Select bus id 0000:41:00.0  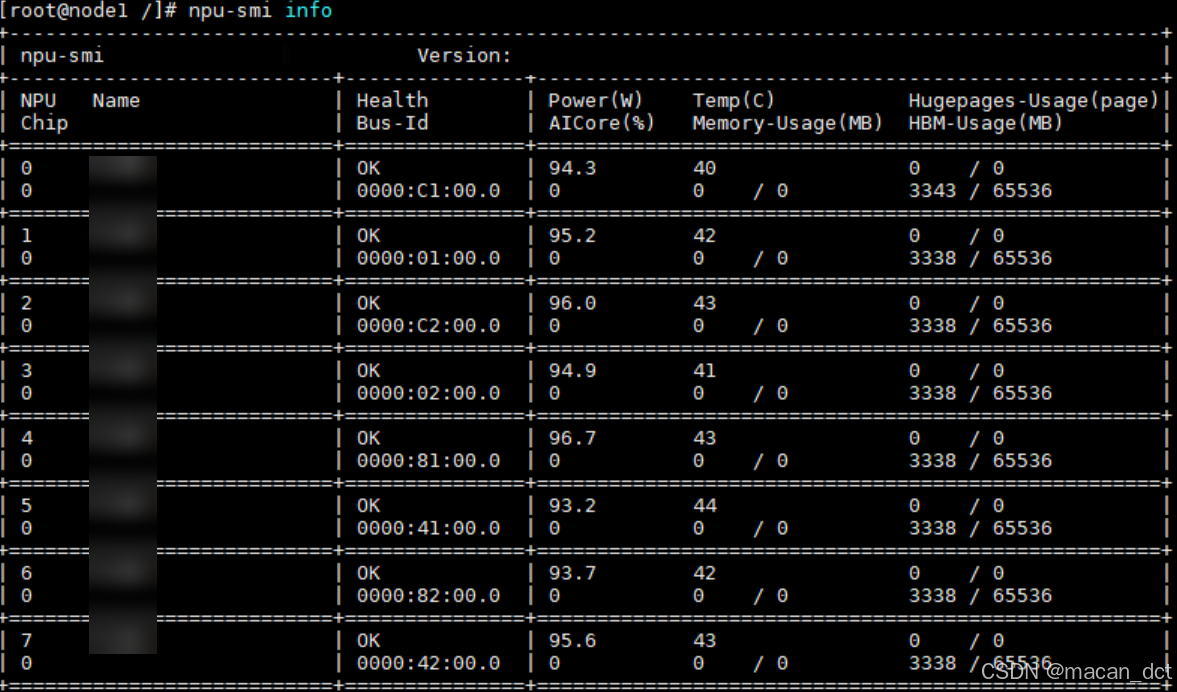(428, 528)
